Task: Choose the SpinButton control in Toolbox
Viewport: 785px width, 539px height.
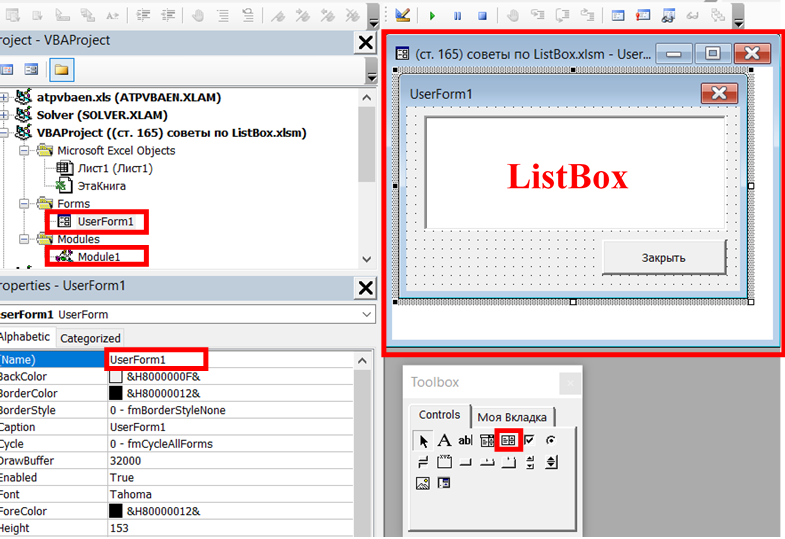Action: [551, 462]
